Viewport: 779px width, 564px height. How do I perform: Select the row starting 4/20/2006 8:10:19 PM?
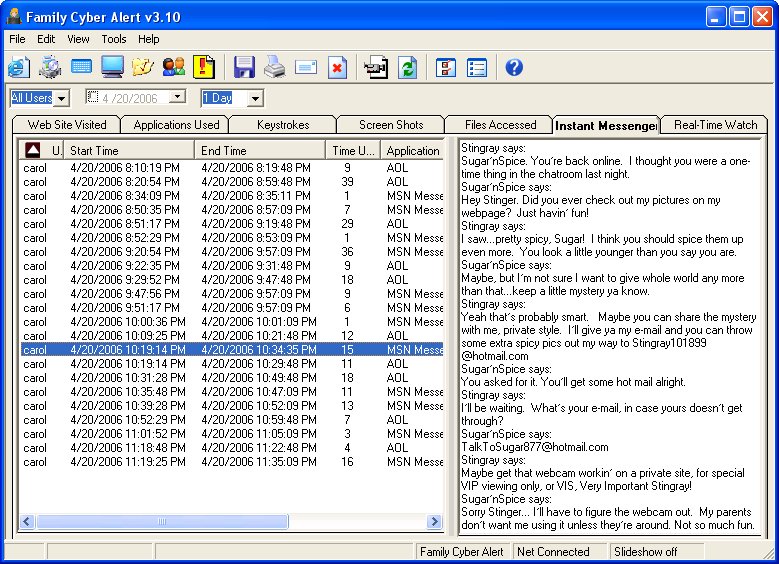pos(232,167)
